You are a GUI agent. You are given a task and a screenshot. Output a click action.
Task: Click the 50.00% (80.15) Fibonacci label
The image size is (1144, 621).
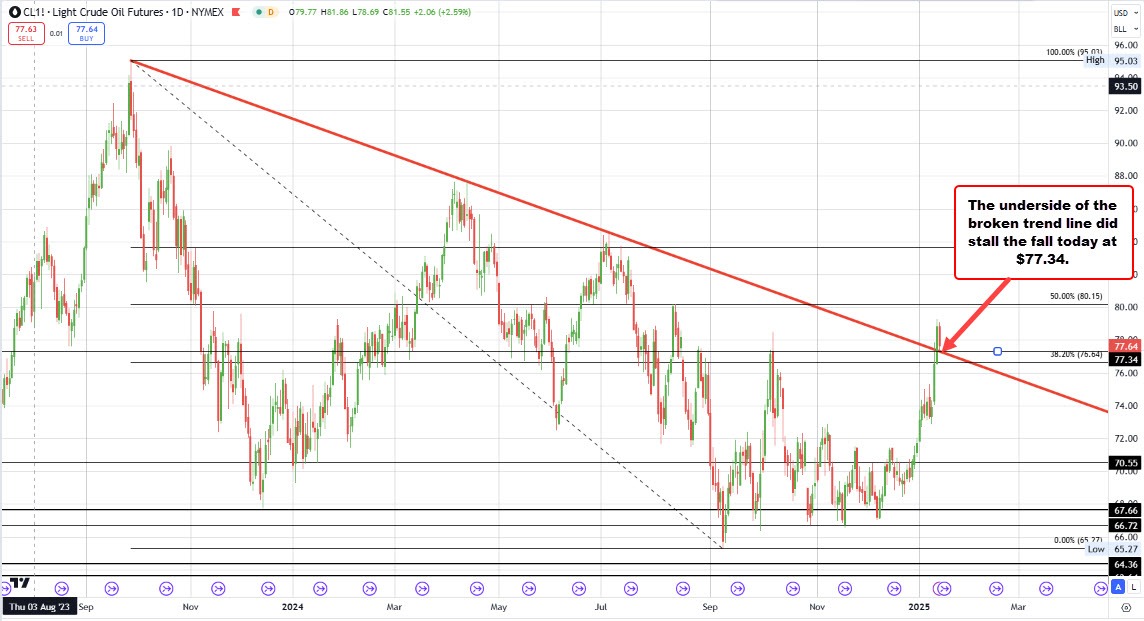click(1076, 296)
